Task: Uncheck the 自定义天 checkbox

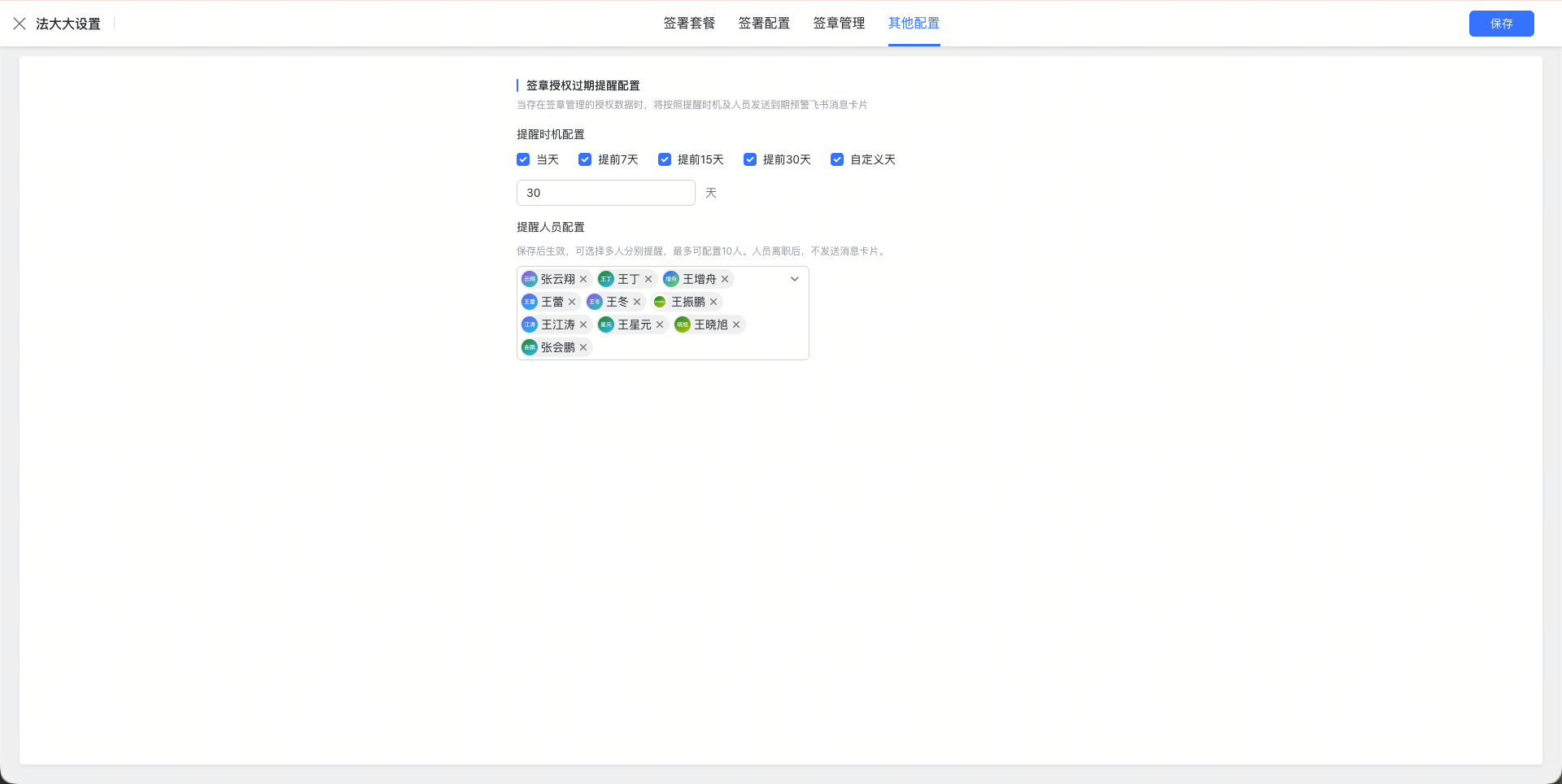Action: pos(837,159)
